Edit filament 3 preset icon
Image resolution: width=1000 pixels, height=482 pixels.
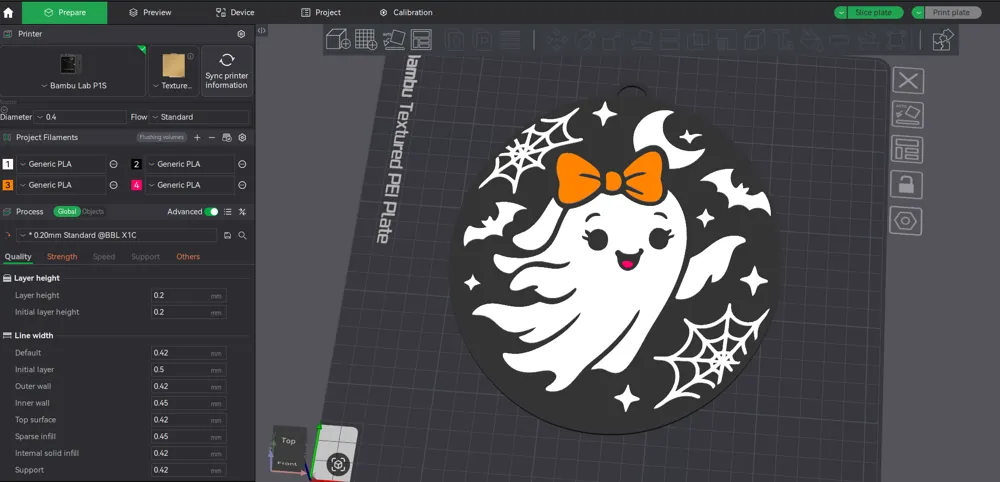(114, 185)
